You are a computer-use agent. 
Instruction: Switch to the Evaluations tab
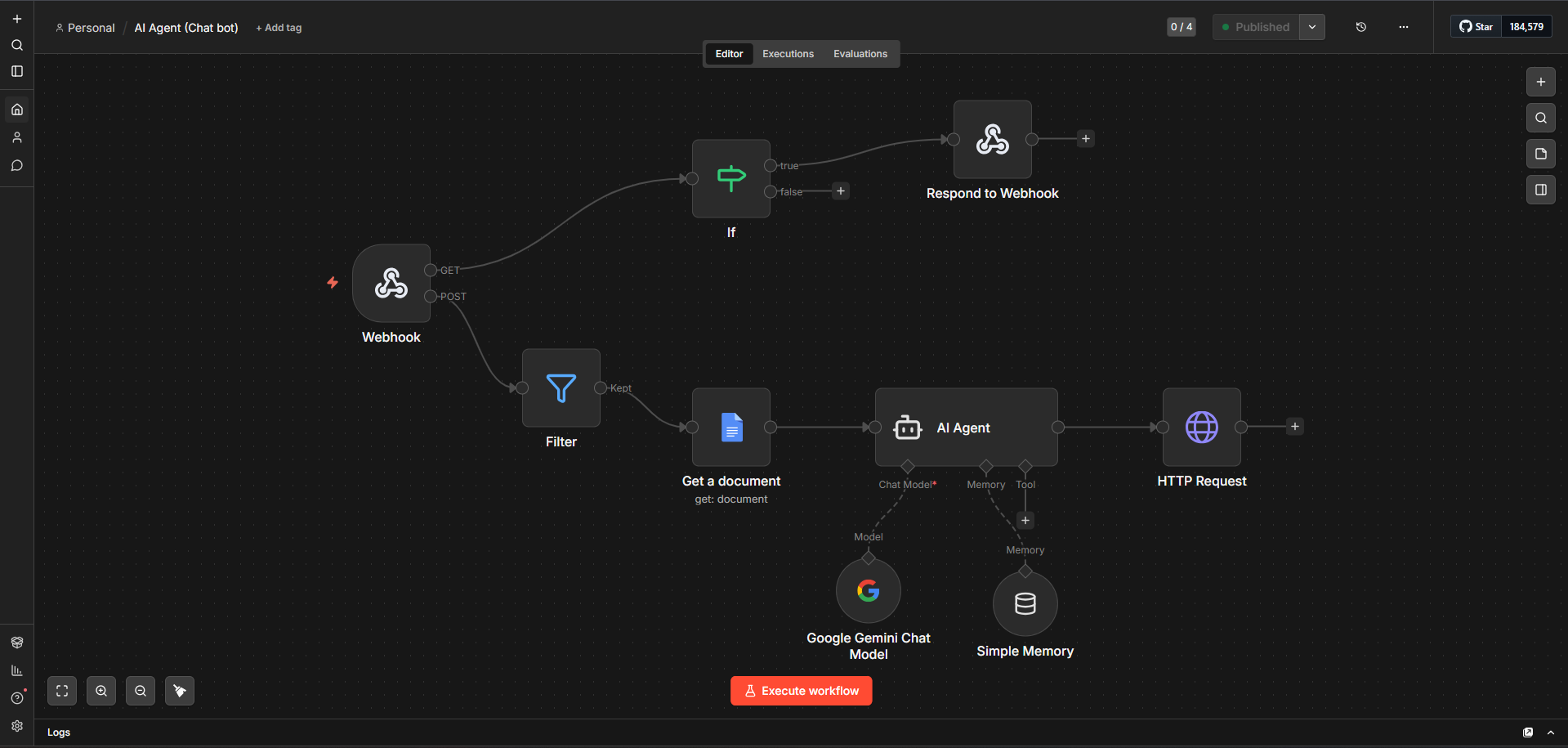[860, 54]
